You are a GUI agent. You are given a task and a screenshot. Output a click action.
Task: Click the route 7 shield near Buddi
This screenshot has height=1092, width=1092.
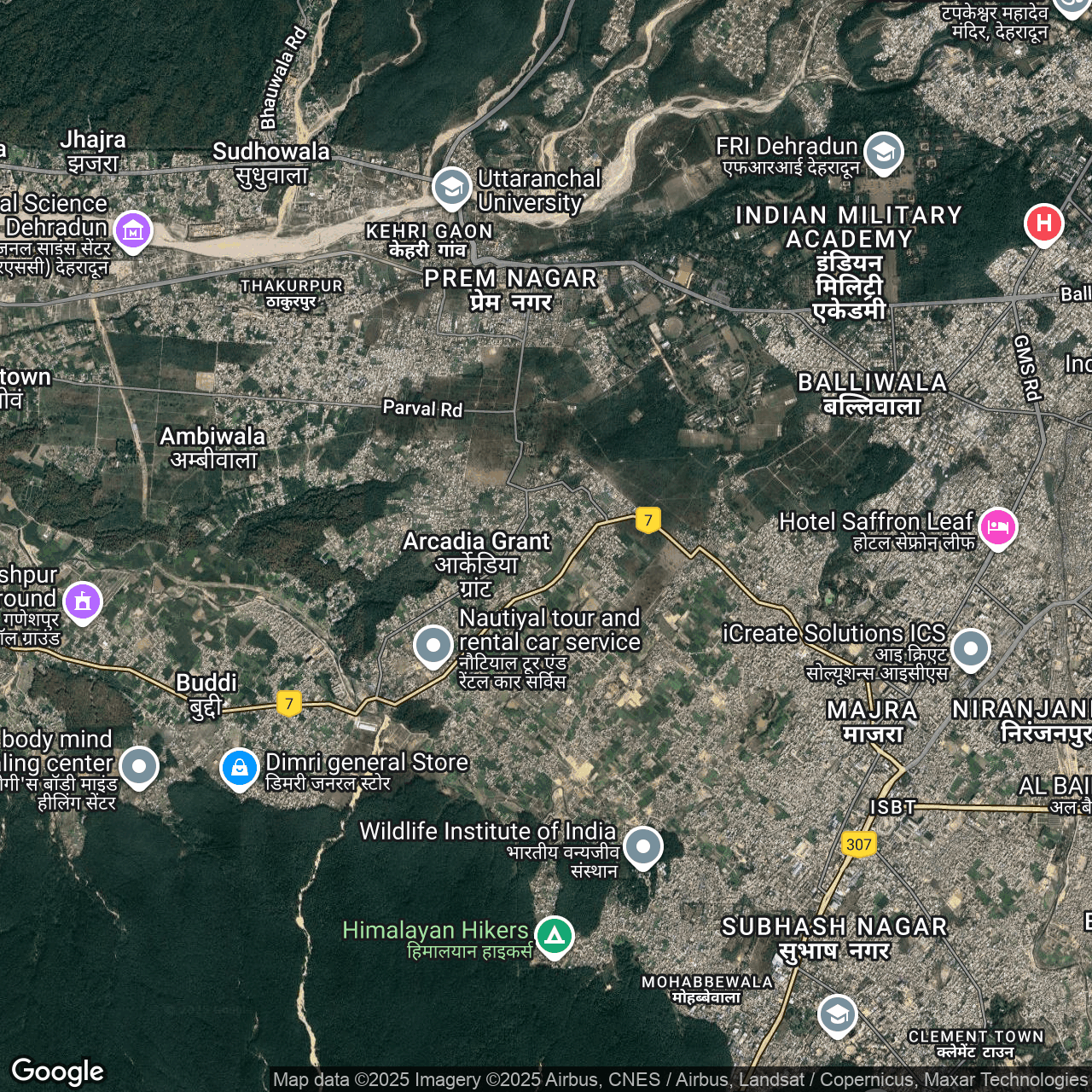click(x=289, y=704)
